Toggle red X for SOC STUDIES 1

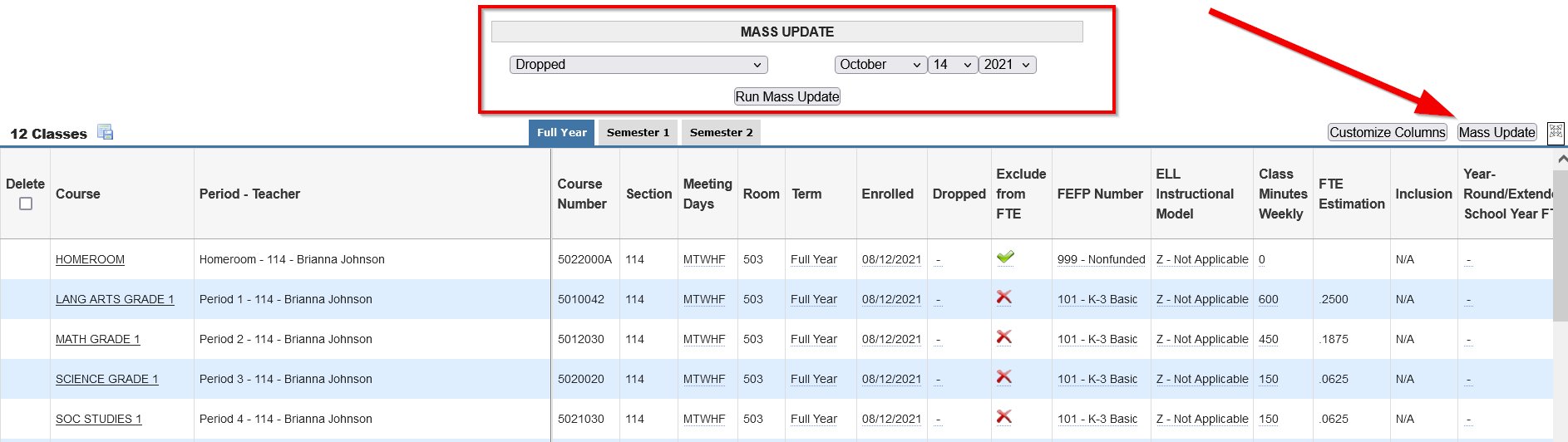(x=1004, y=417)
